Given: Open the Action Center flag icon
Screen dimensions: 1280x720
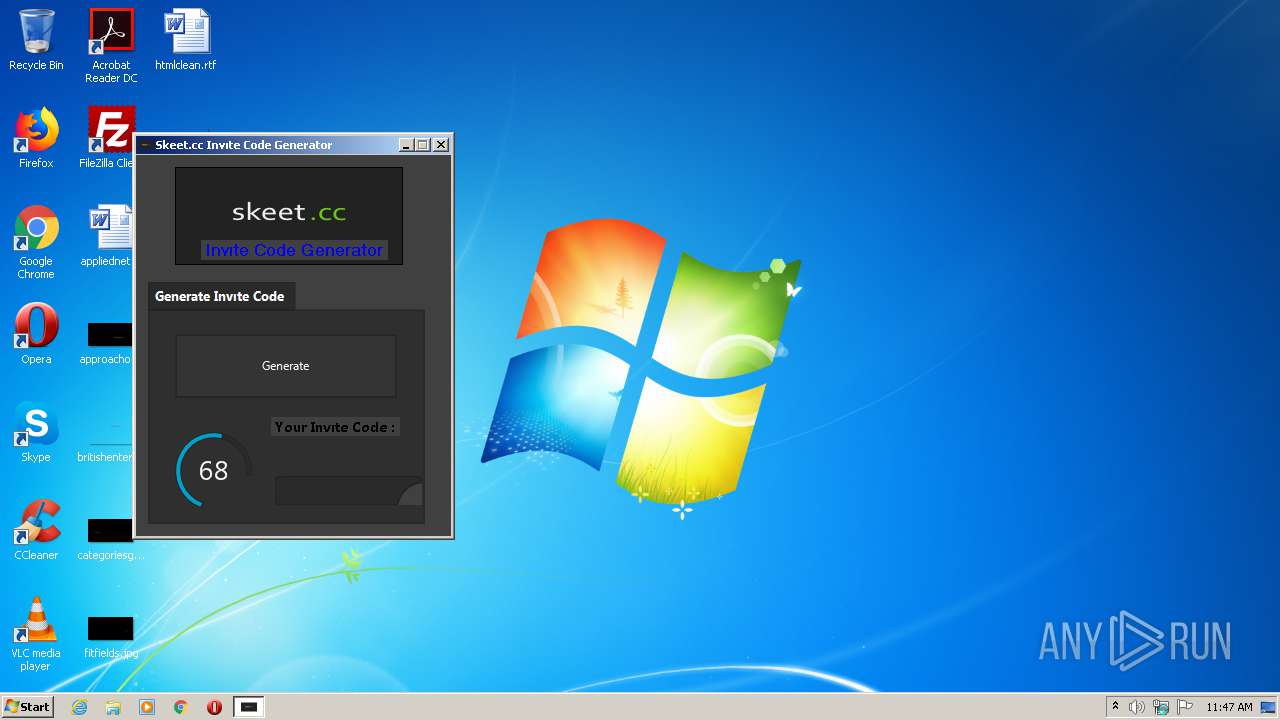Looking at the screenshot, I should tap(1184, 707).
